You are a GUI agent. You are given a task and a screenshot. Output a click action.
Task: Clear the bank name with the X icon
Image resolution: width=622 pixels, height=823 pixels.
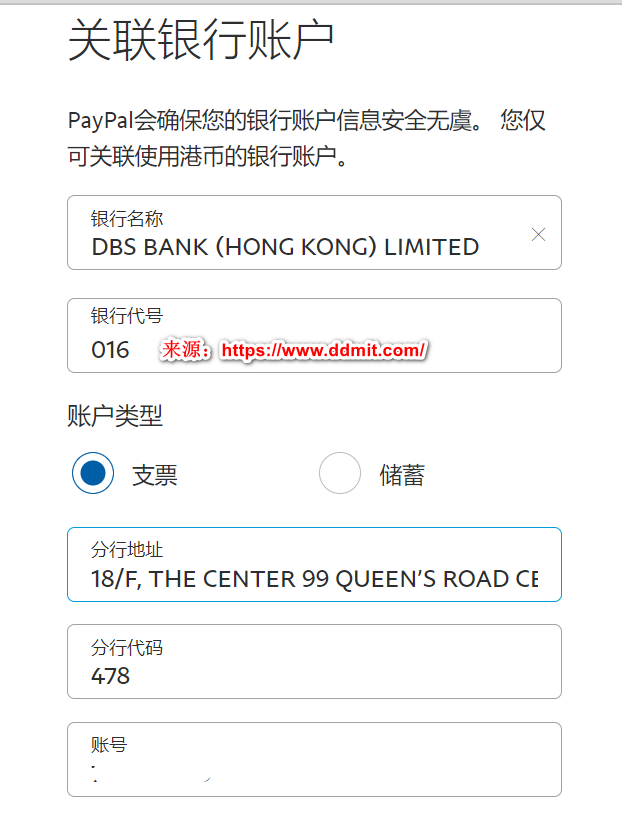click(x=538, y=234)
